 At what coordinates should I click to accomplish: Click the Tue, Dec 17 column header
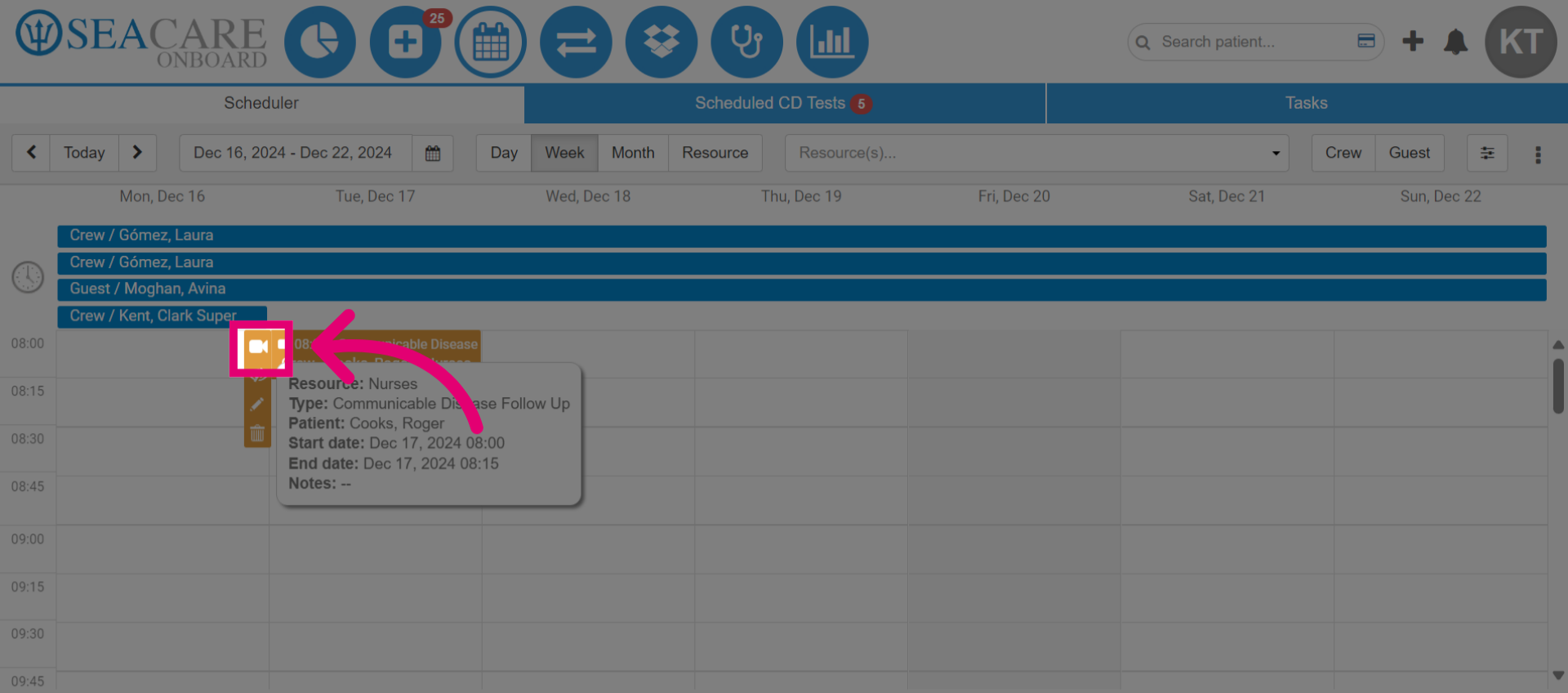(x=376, y=196)
